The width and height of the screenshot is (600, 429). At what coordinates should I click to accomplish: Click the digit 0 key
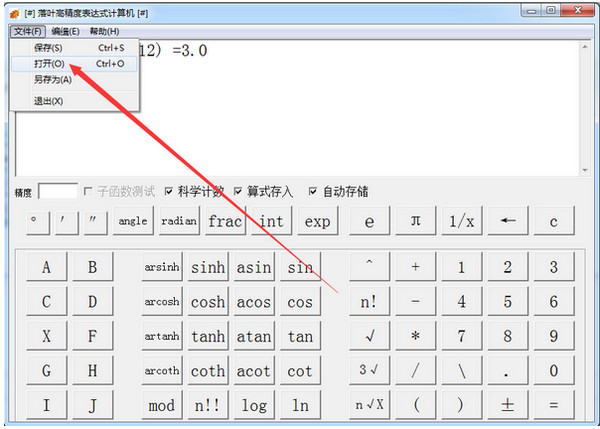(554, 370)
